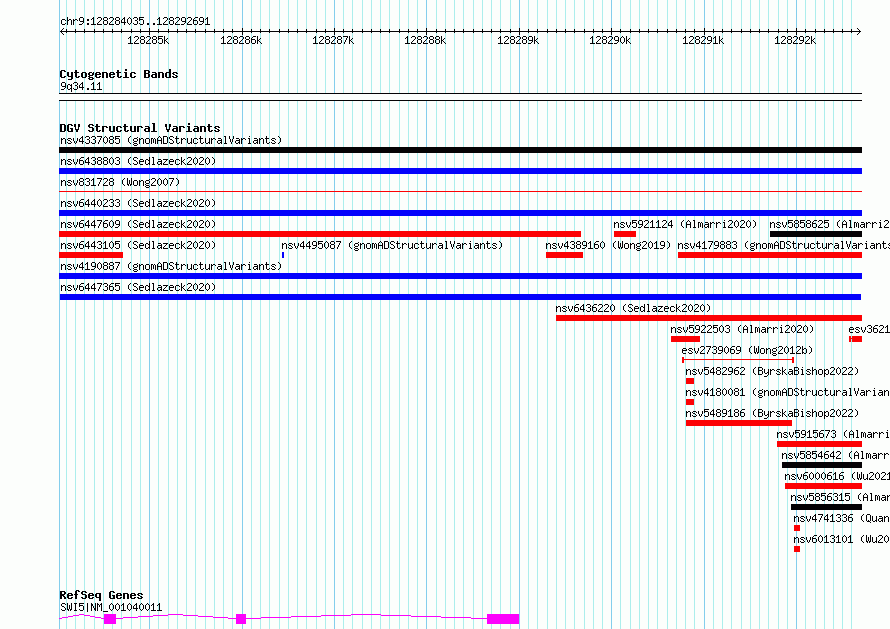Click the tiny blue nsv4495087 marker
This screenshot has height=629, width=890.
[283, 255]
